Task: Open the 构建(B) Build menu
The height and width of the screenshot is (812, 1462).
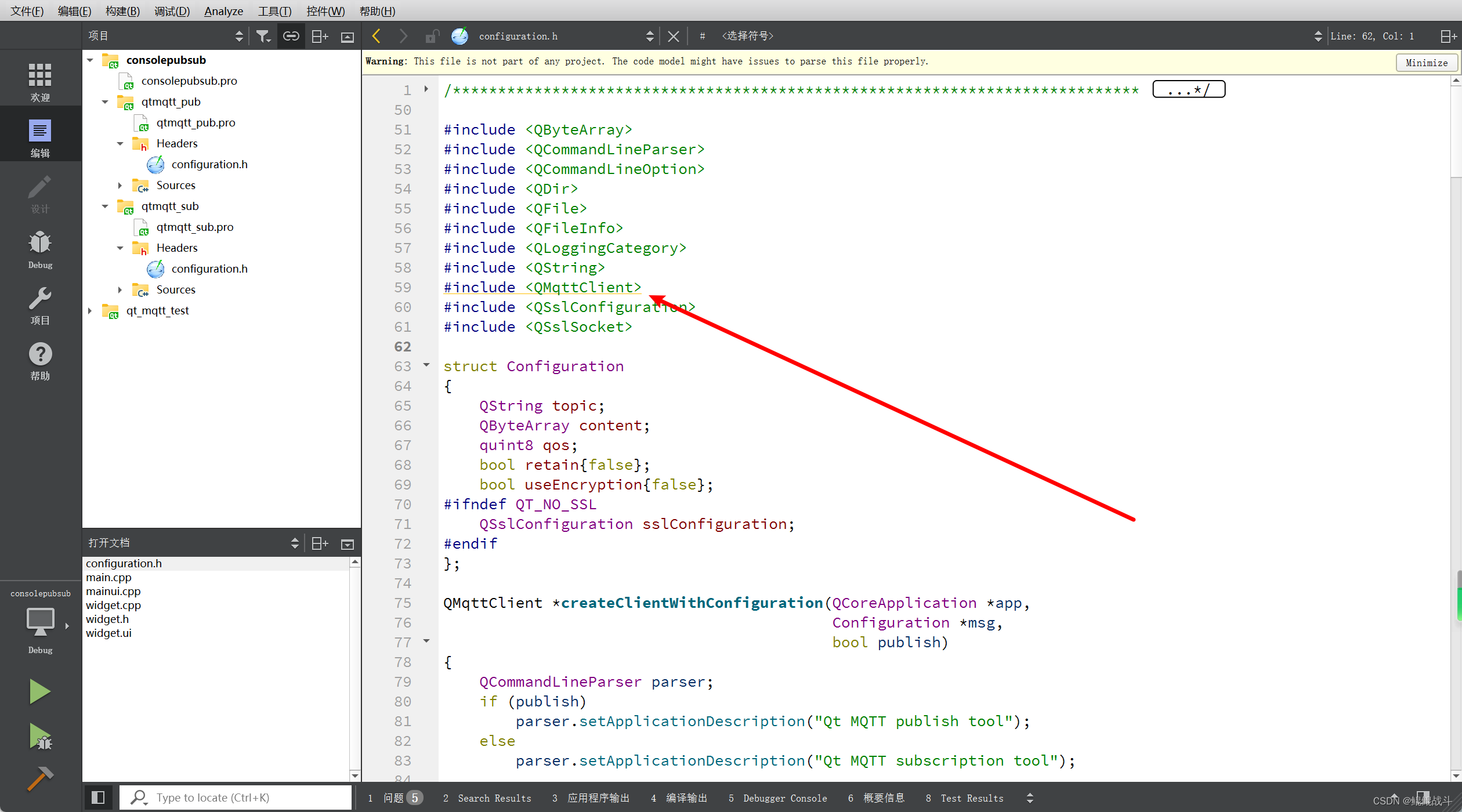Action: point(122,11)
